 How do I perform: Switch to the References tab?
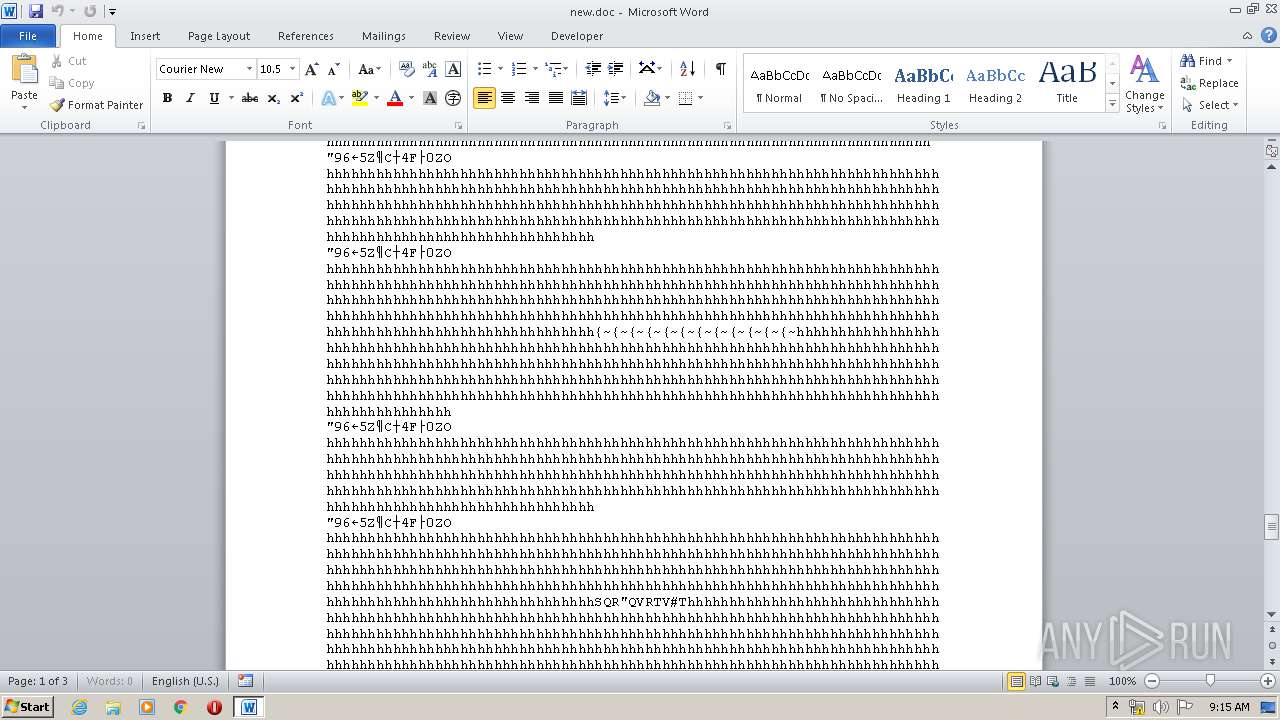point(306,35)
